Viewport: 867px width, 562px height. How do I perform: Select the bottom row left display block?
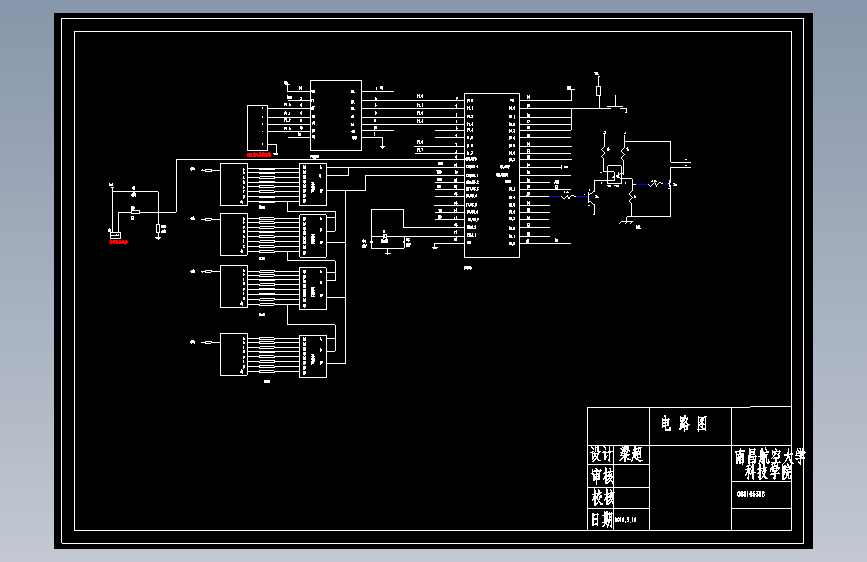click(x=234, y=355)
